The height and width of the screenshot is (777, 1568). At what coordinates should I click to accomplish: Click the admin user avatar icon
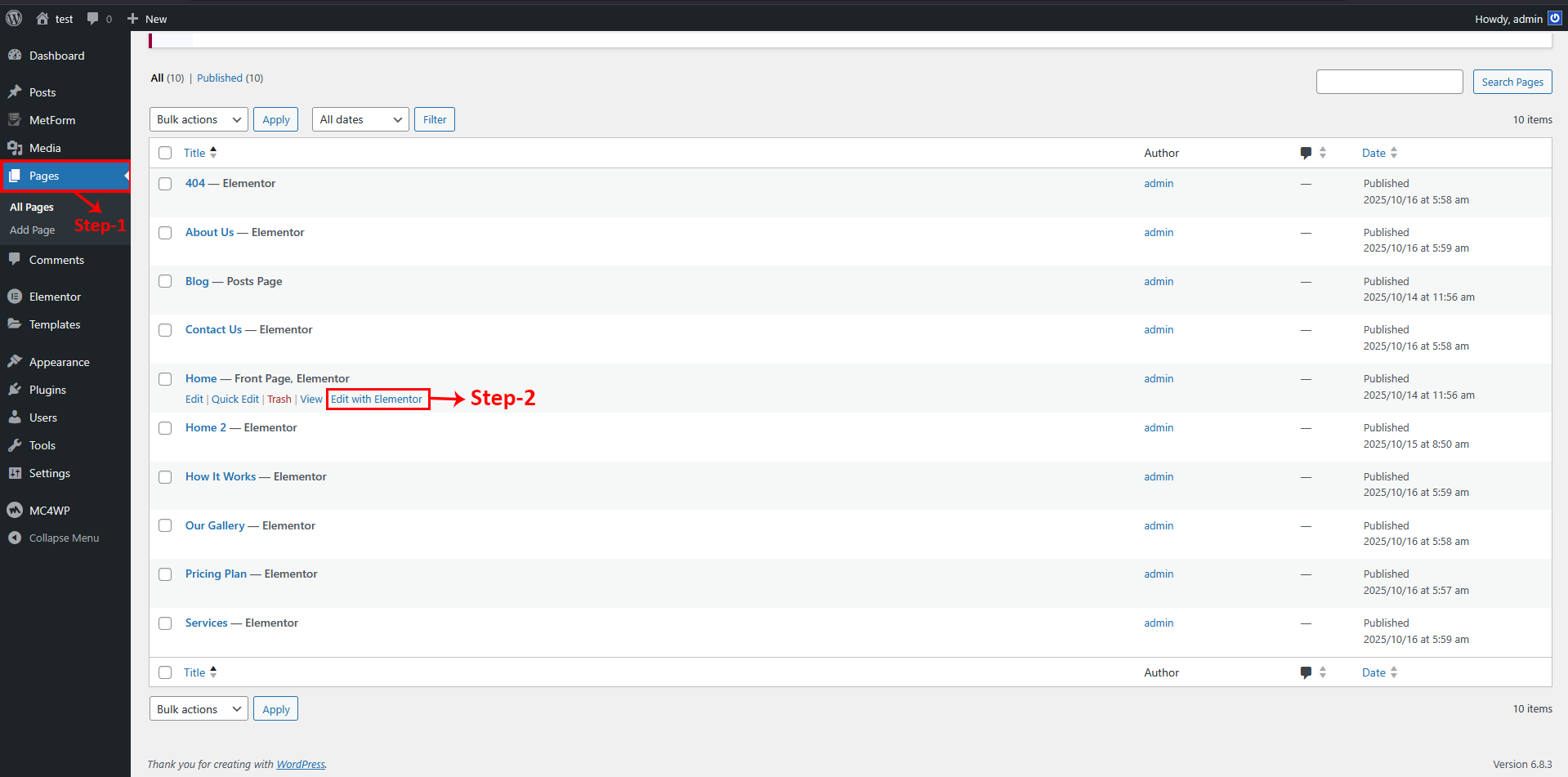[x=1554, y=18]
